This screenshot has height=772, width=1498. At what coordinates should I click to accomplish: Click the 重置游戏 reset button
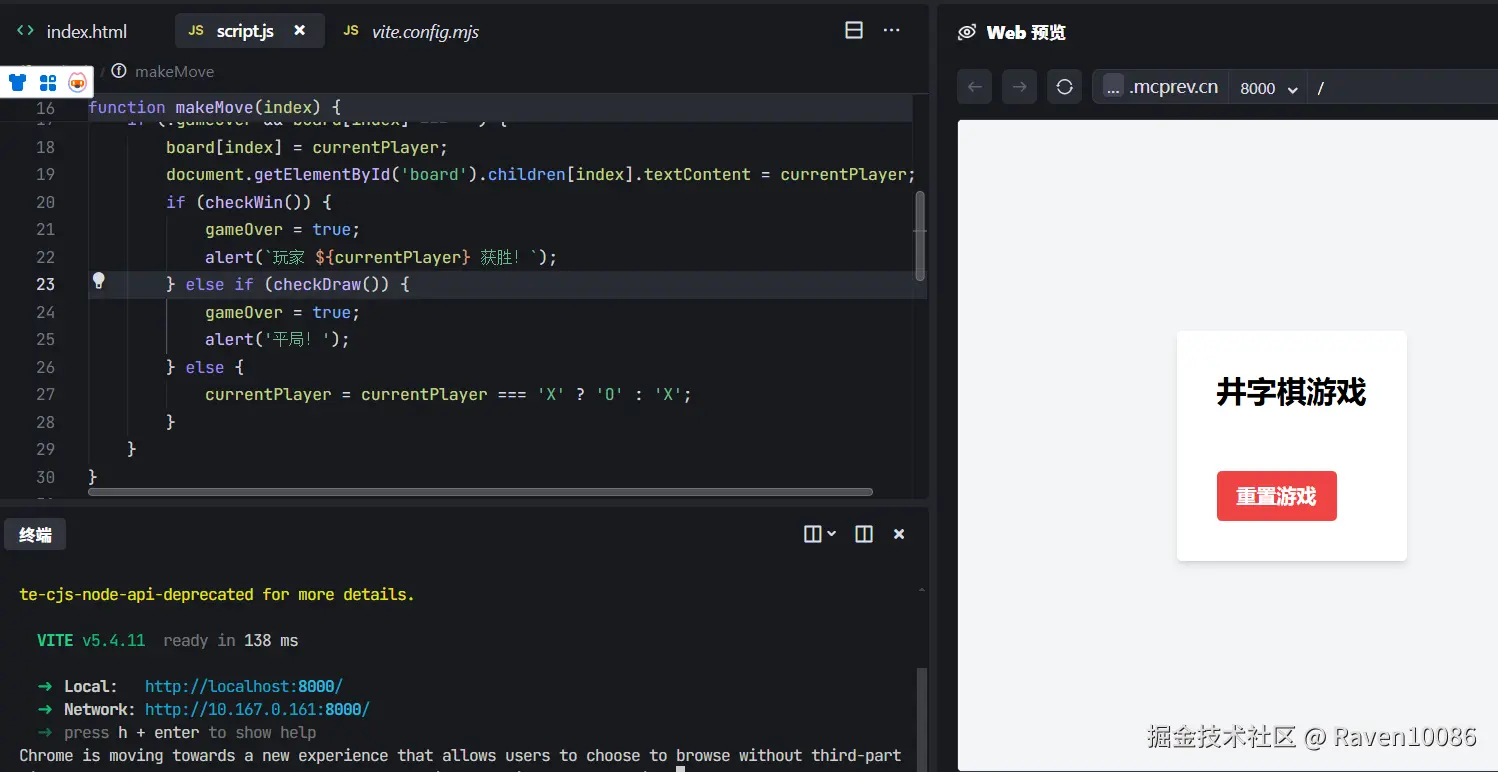1276,496
